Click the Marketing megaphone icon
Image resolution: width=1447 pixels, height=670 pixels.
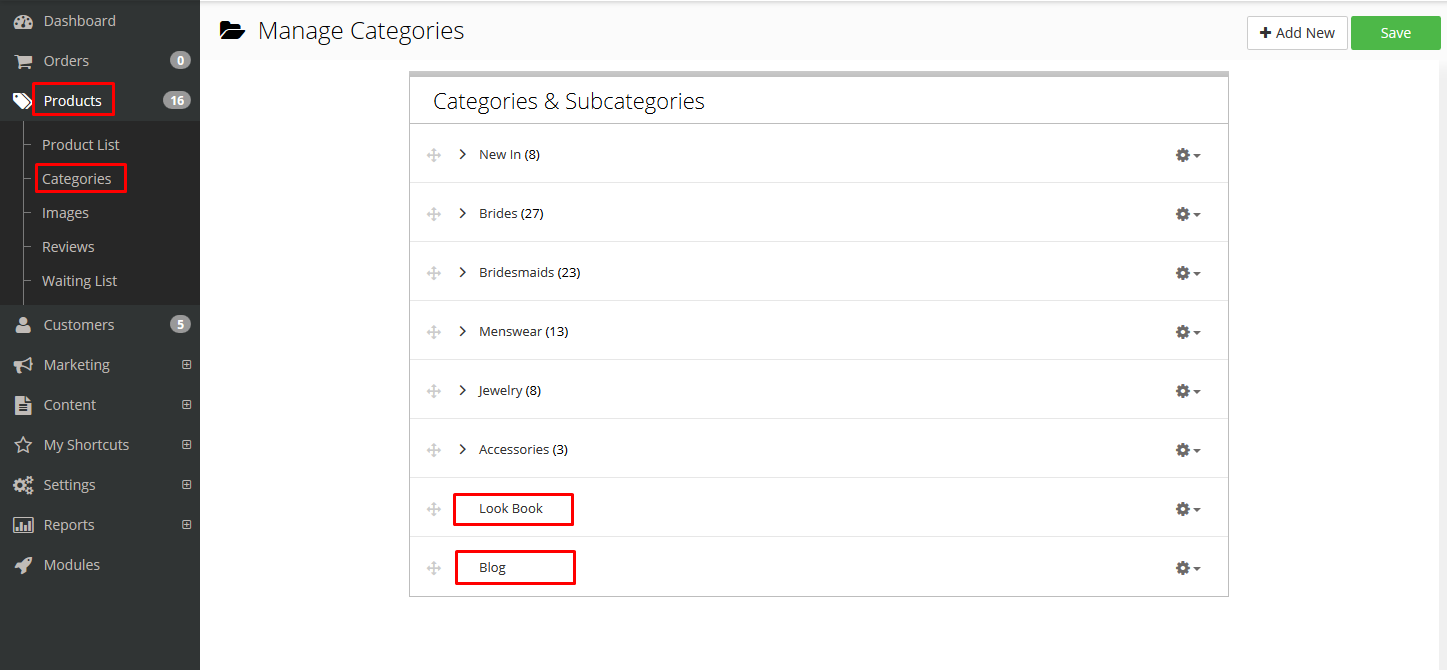(x=23, y=365)
